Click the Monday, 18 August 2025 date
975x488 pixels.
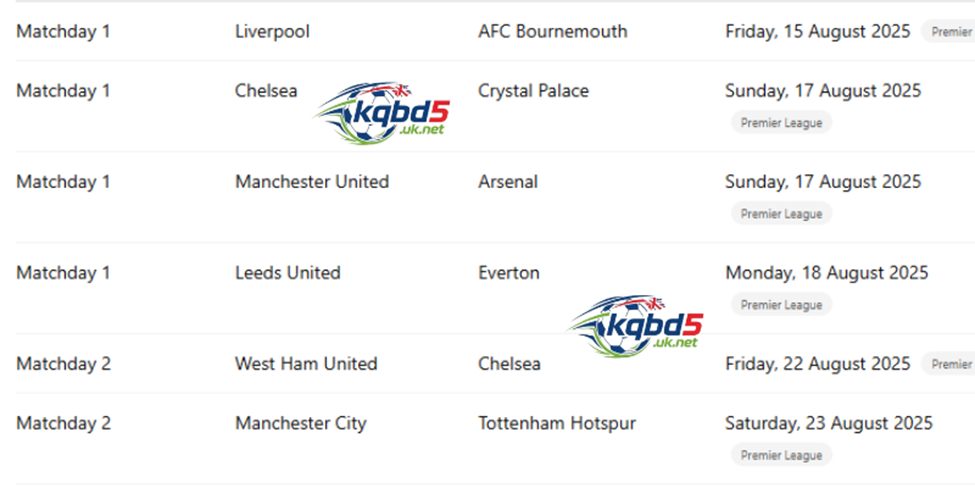point(826,273)
